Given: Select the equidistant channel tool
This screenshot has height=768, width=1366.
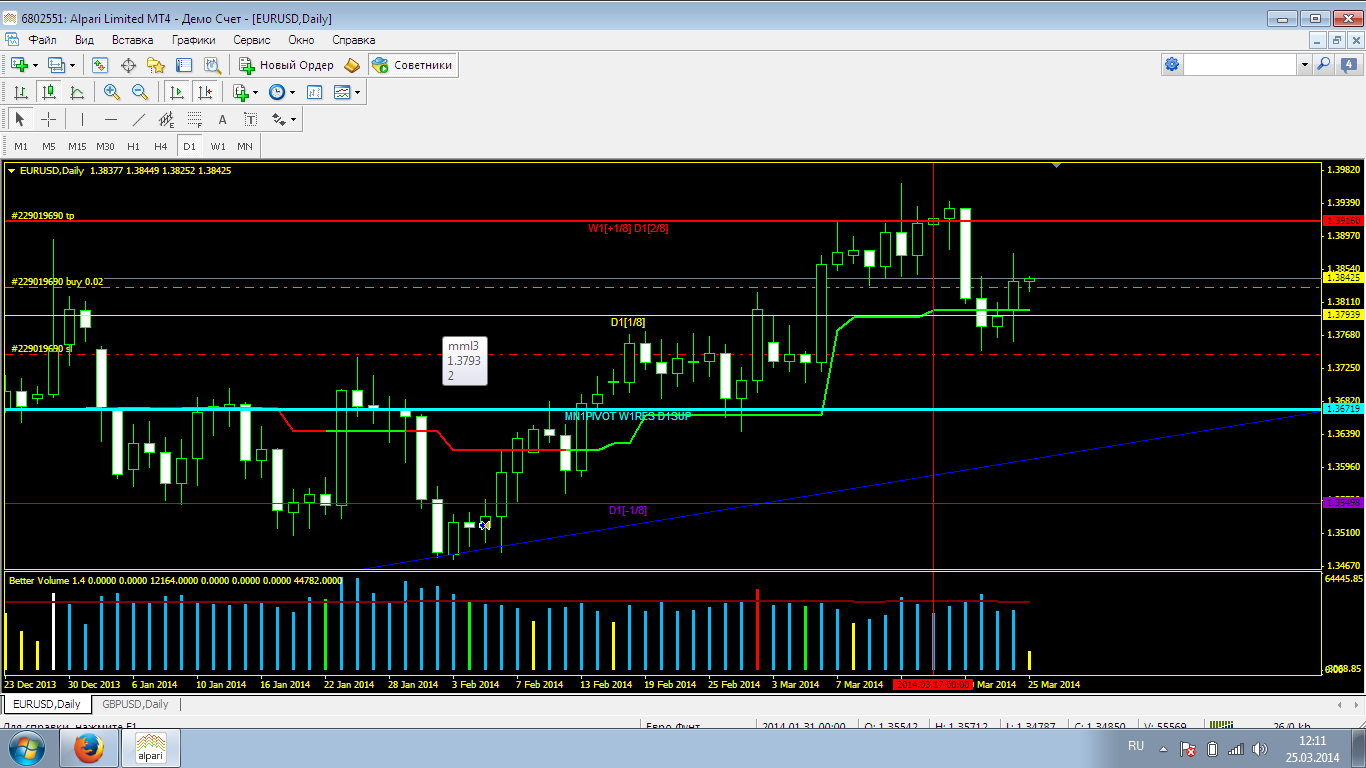Looking at the screenshot, I should pos(166,119).
